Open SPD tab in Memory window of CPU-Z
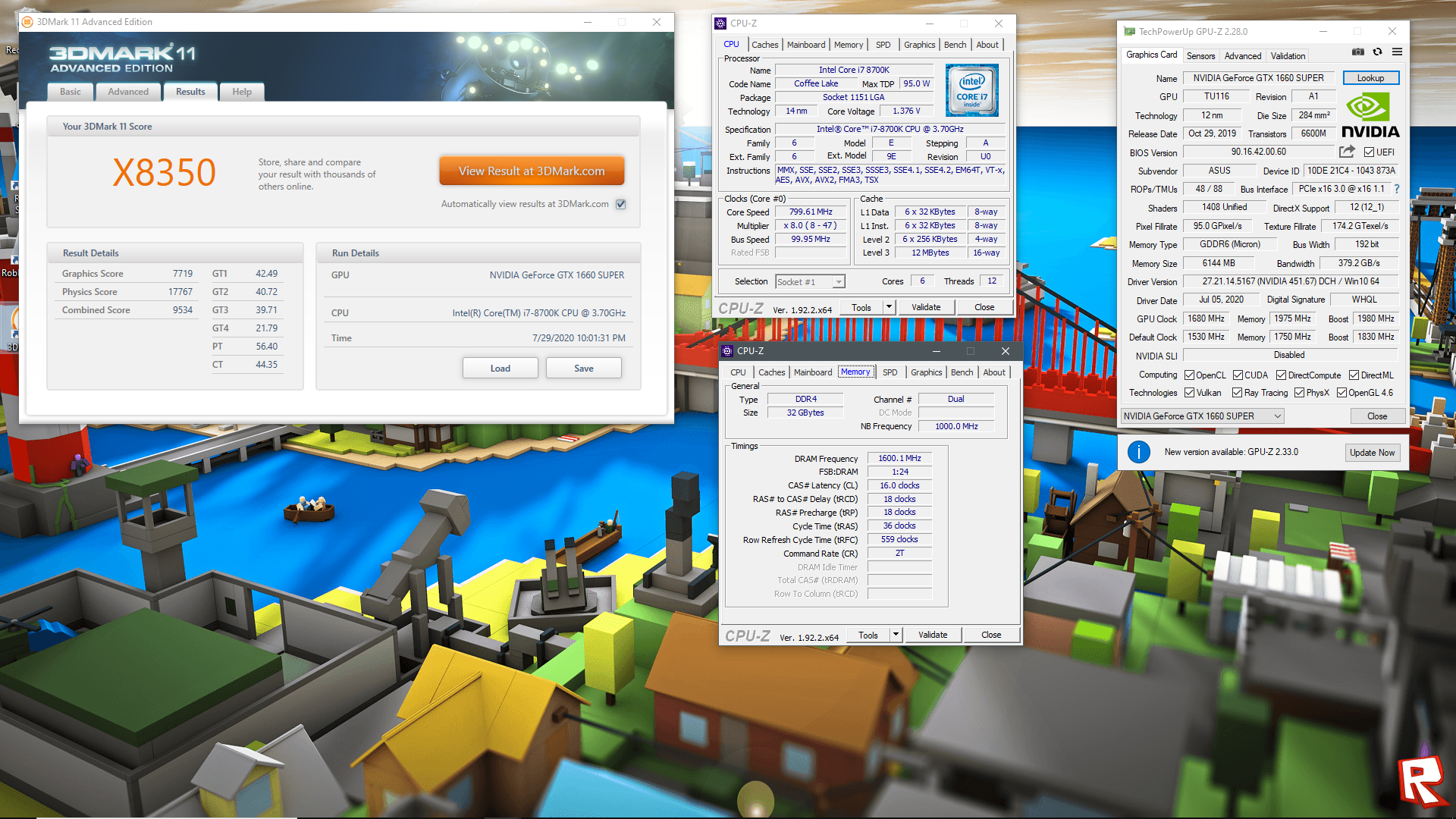Viewport: 1456px width, 819px height. pos(890,372)
